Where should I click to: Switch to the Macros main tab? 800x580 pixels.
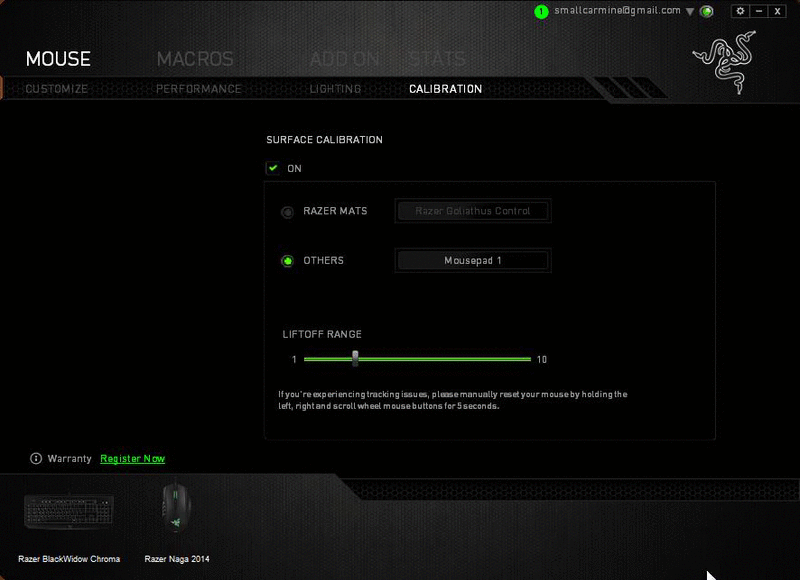tap(195, 59)
